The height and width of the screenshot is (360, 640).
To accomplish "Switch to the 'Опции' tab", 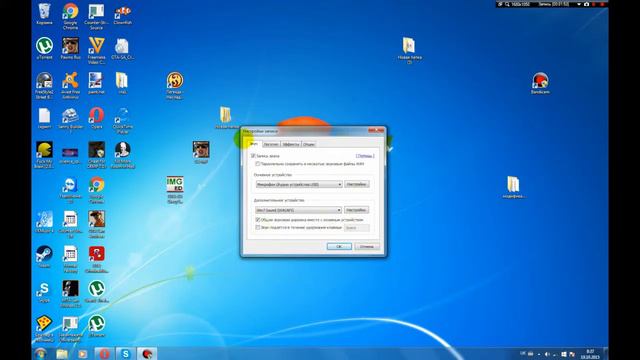I will (x=309, y=144).
